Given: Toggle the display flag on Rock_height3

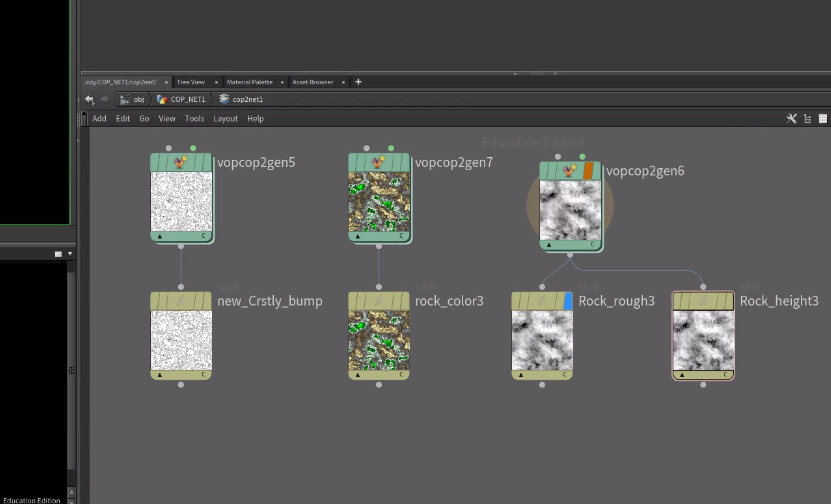Looking at the screenshot, I should coord(729,300).
